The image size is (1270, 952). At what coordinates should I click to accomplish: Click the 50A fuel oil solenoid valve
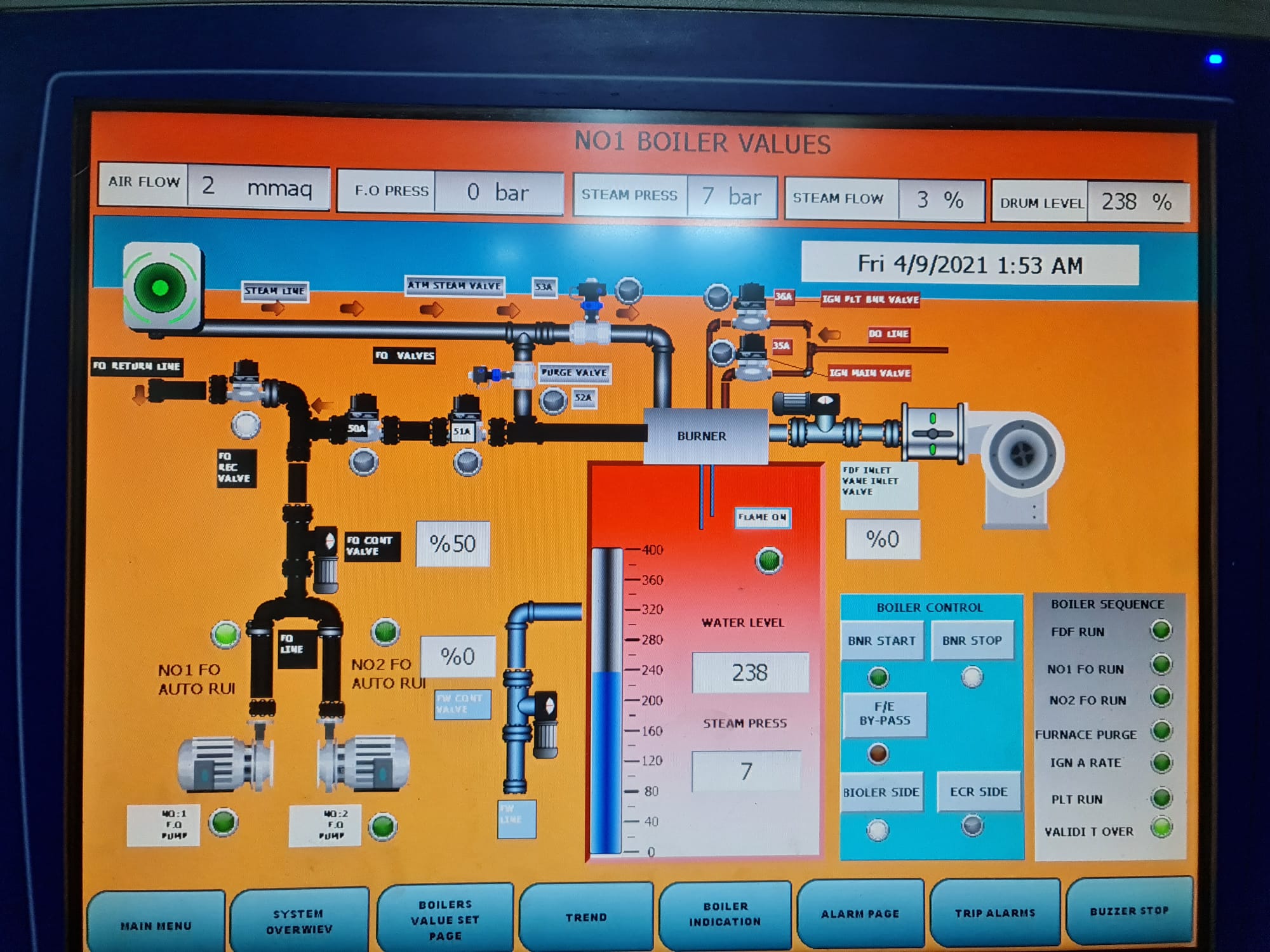(362, 419)
